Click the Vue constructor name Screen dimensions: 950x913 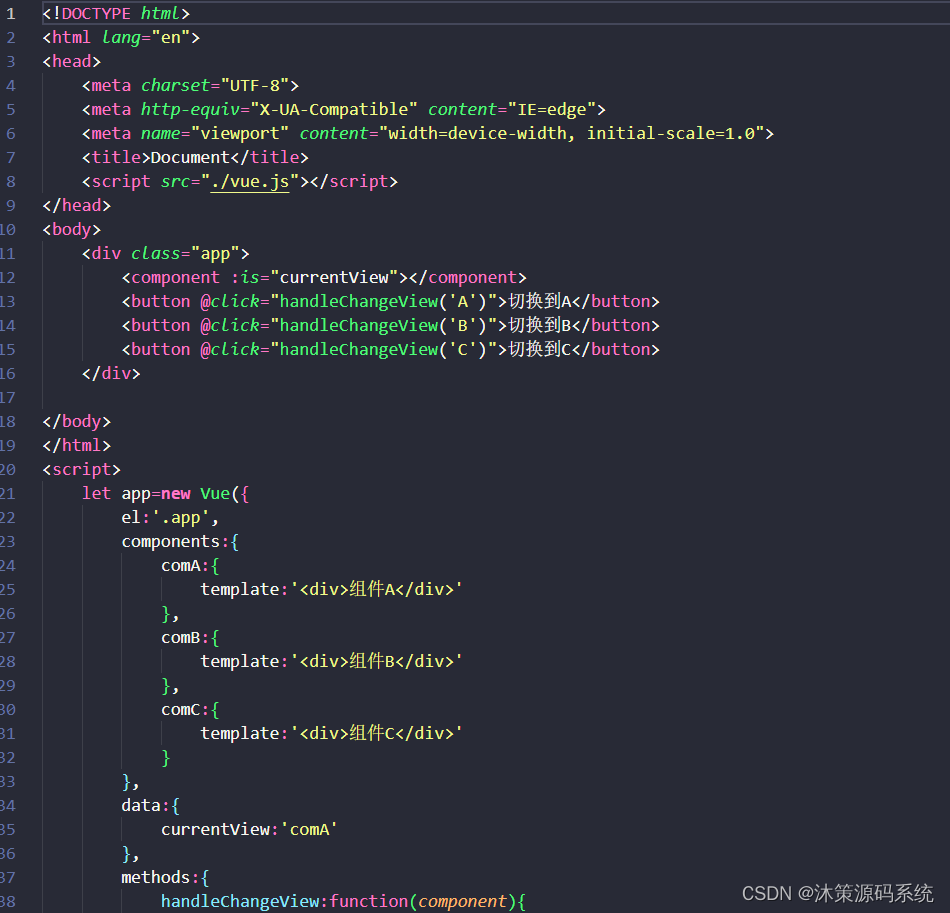(215, 493)
